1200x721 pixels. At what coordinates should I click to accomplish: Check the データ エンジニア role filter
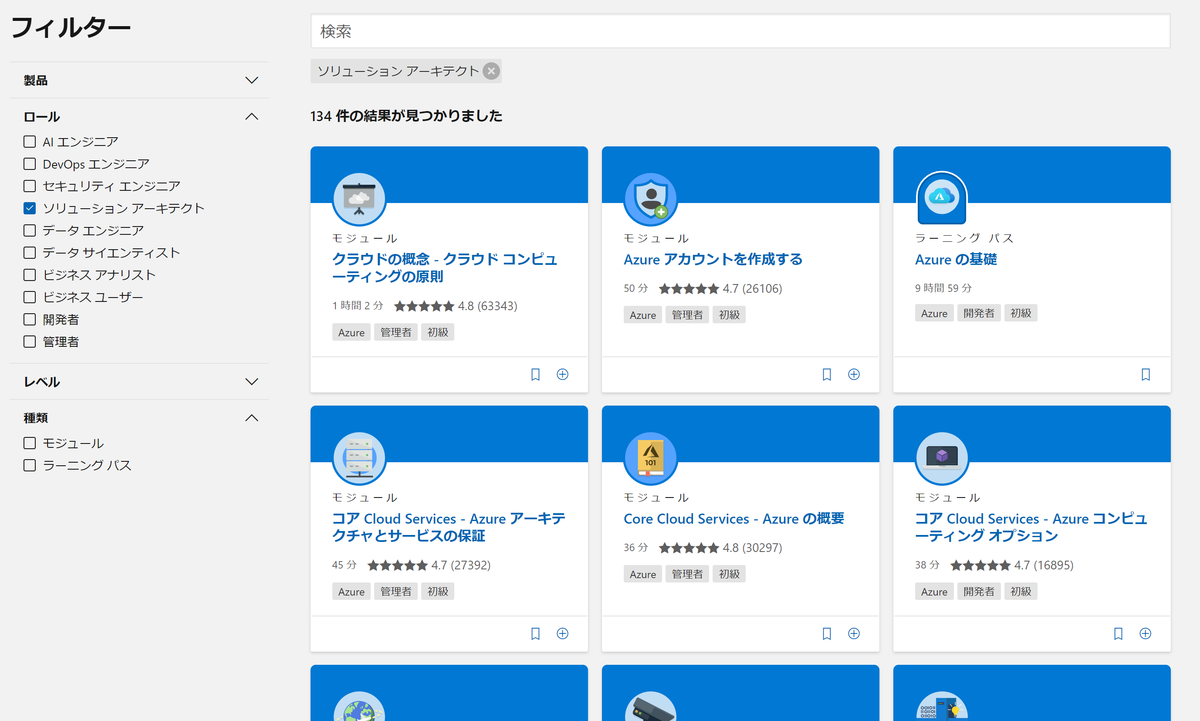pos(30,230)
